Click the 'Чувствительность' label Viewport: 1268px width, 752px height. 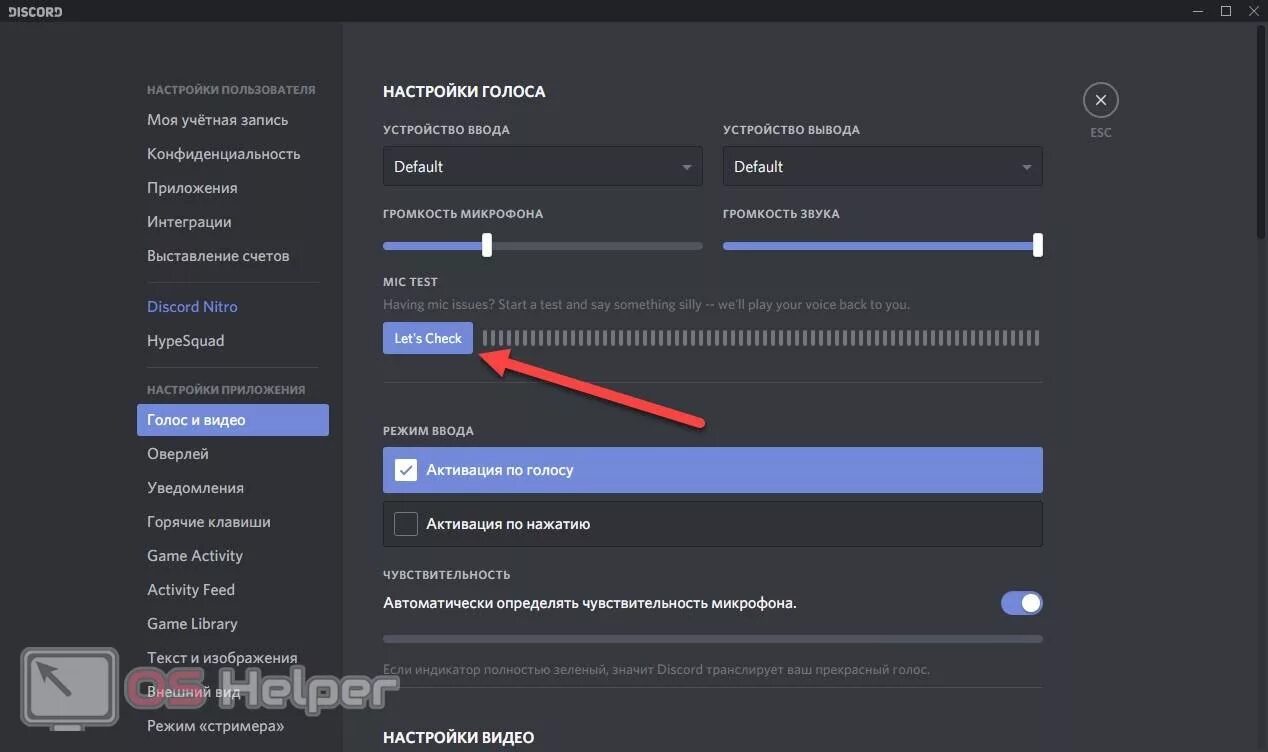447,575
